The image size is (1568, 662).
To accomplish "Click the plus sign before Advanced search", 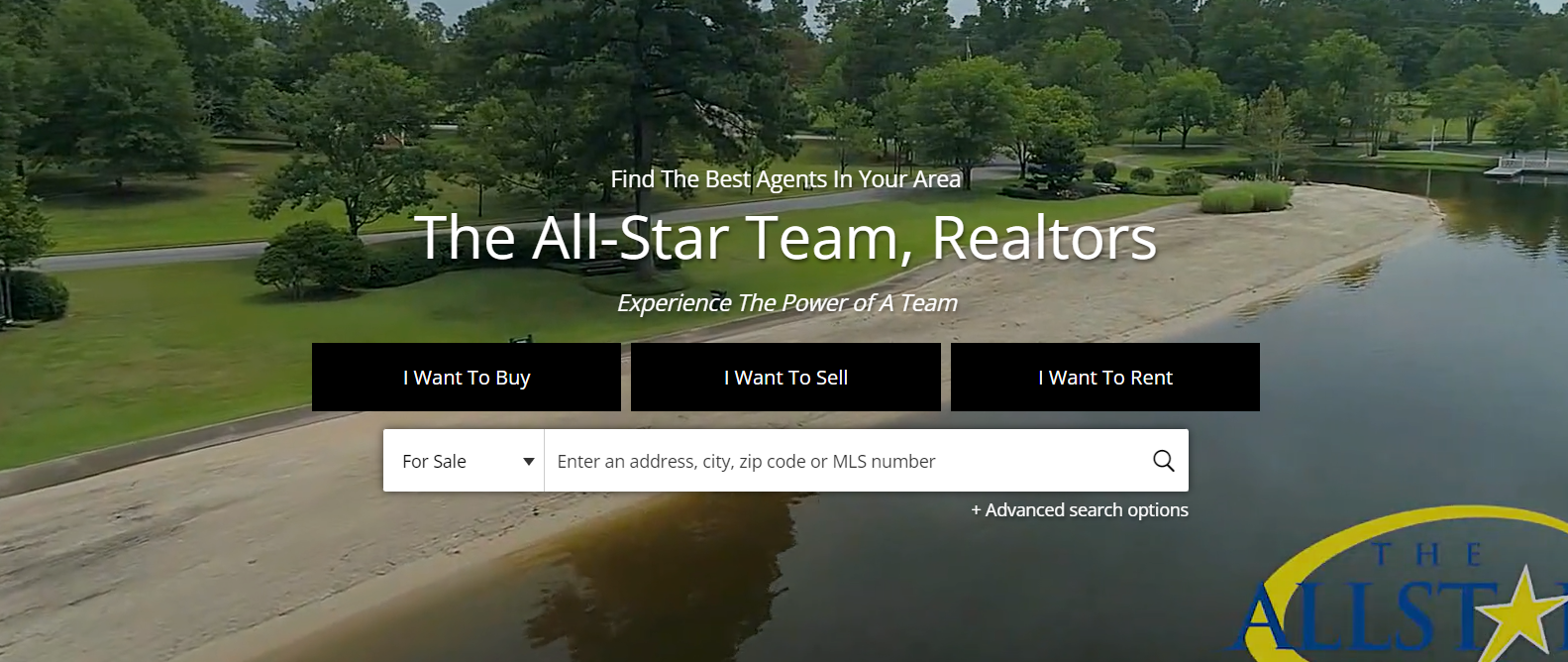I will click(976, 510).
